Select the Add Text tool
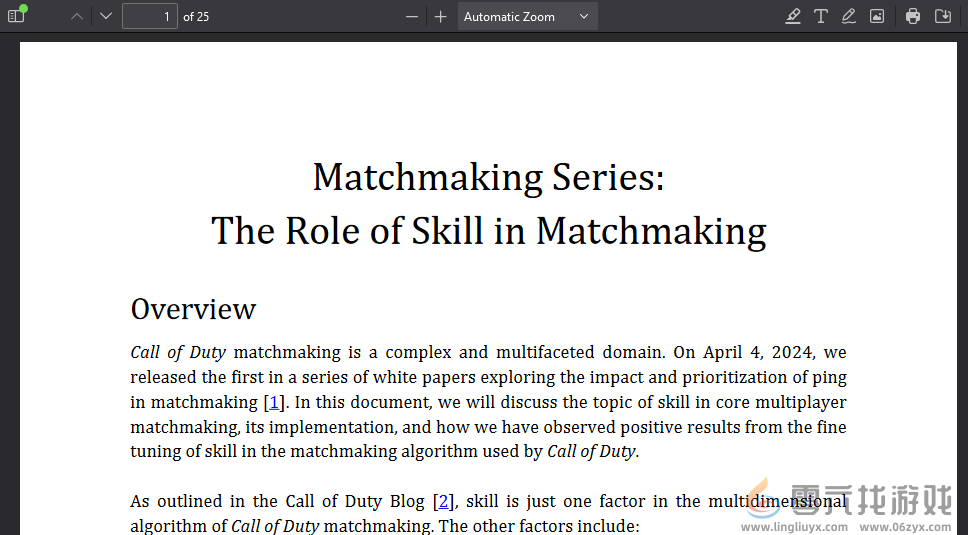 tap(821, 16)
